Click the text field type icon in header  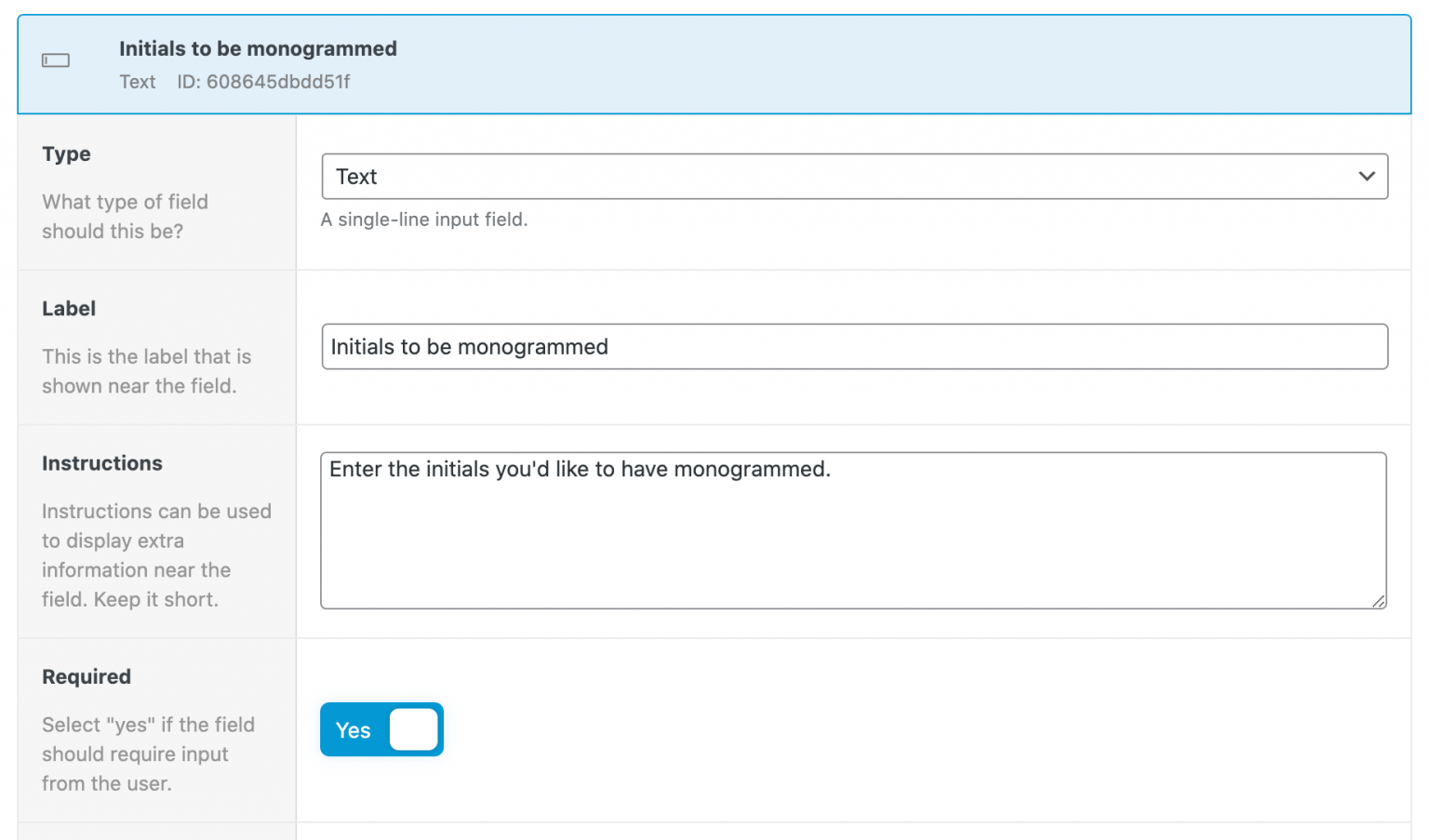56,60
